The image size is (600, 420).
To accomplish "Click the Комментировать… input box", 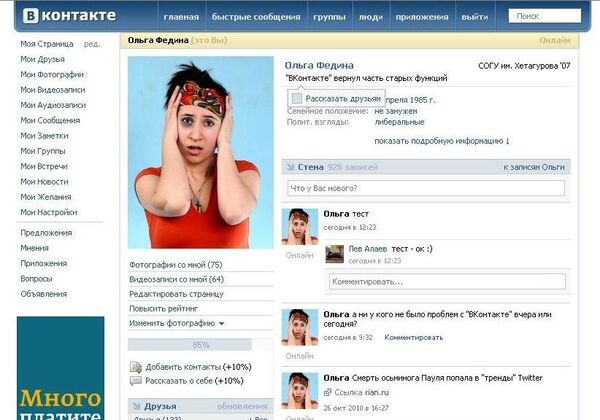I will pos(447,282).
